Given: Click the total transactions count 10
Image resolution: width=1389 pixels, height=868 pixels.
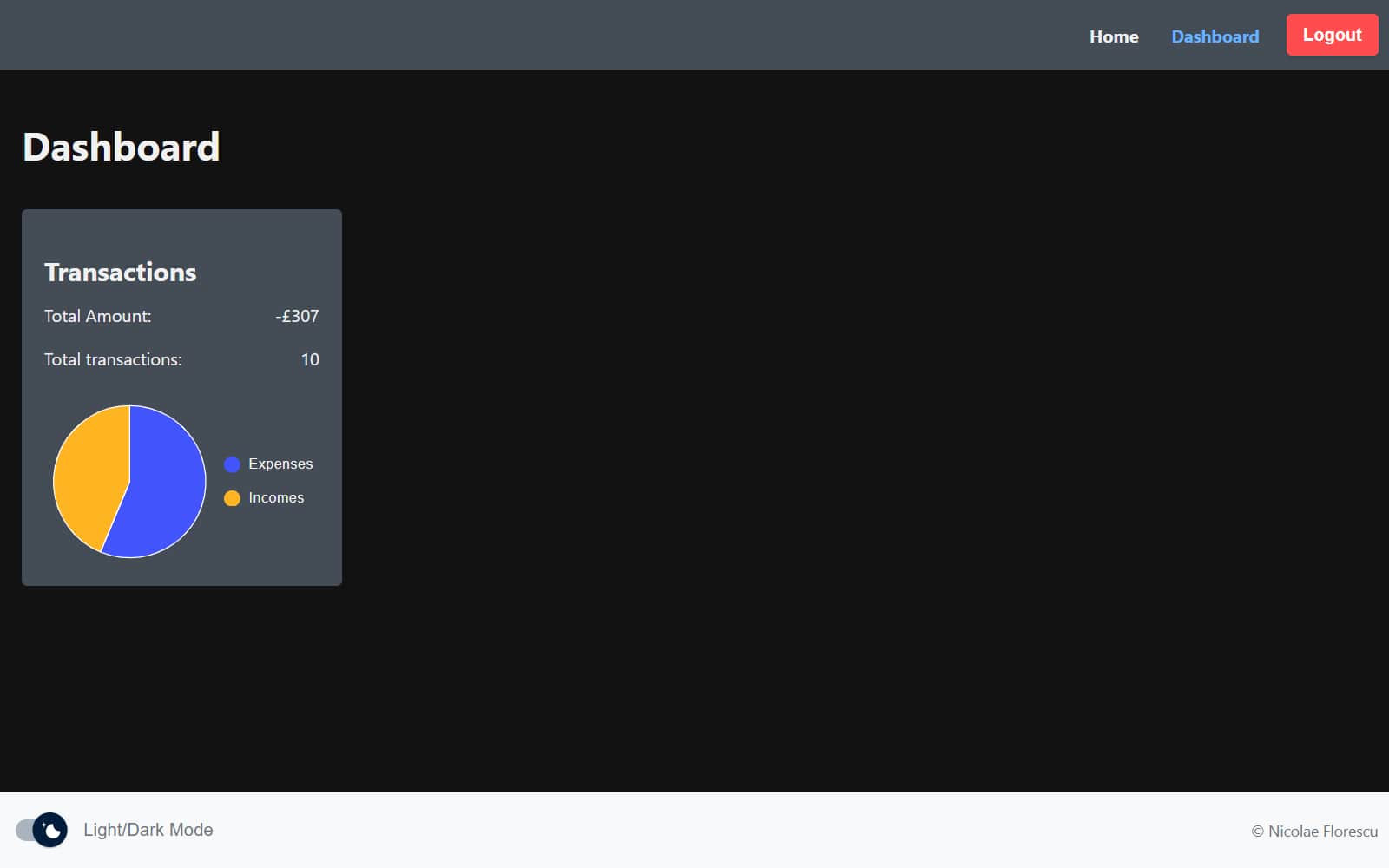Looking at the screenshot, I should 309,360.
